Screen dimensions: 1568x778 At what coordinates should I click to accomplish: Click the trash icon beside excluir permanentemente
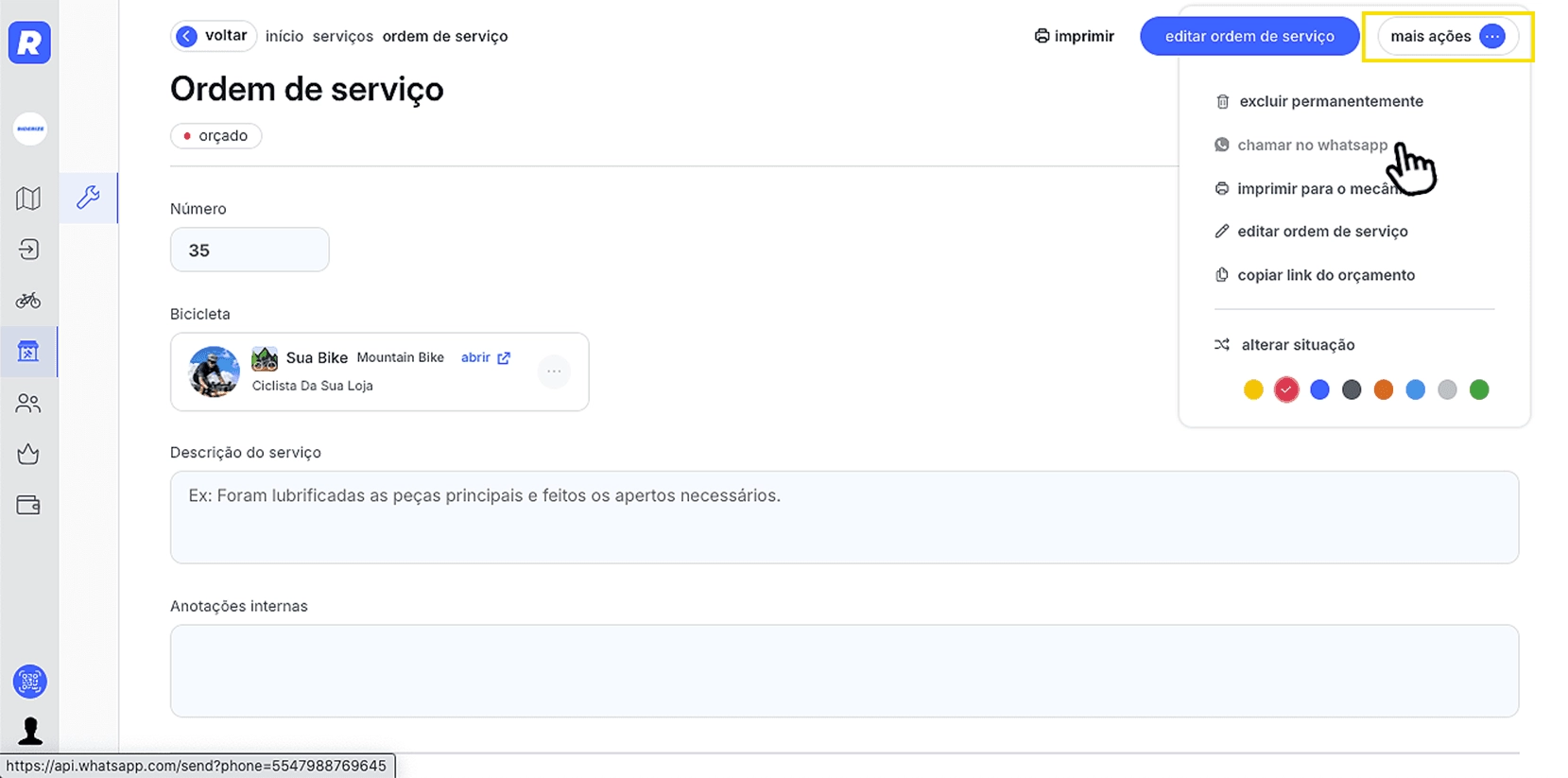coord(1222,101)
